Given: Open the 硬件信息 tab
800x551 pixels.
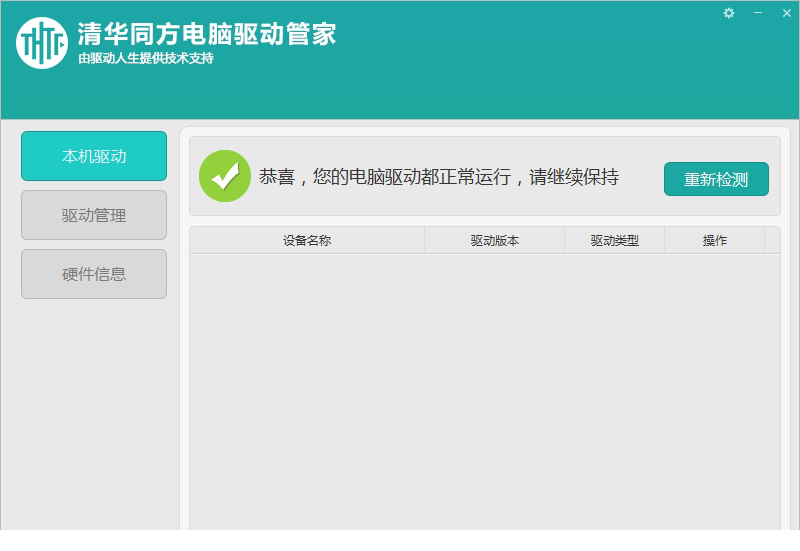Looking at the screenshot, I should pyautogui.click(x=94, y=274).
